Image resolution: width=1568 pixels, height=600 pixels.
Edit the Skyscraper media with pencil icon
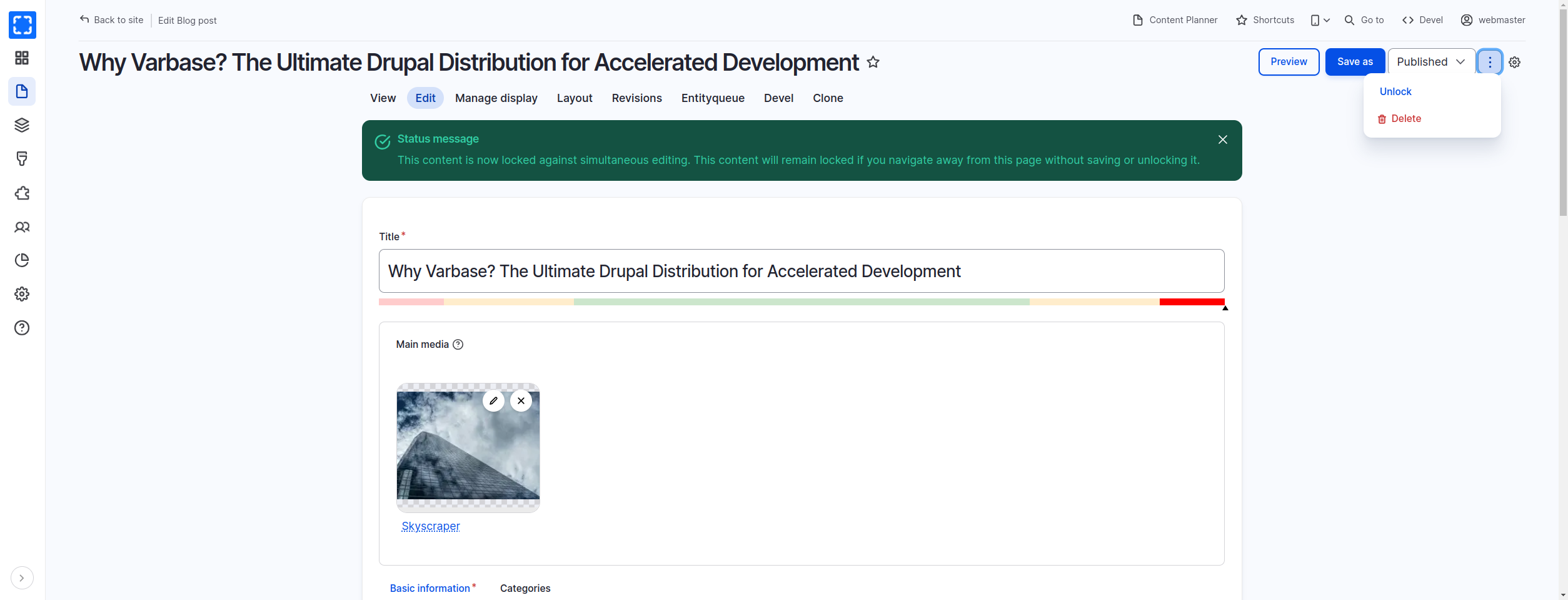click(493, 401)
